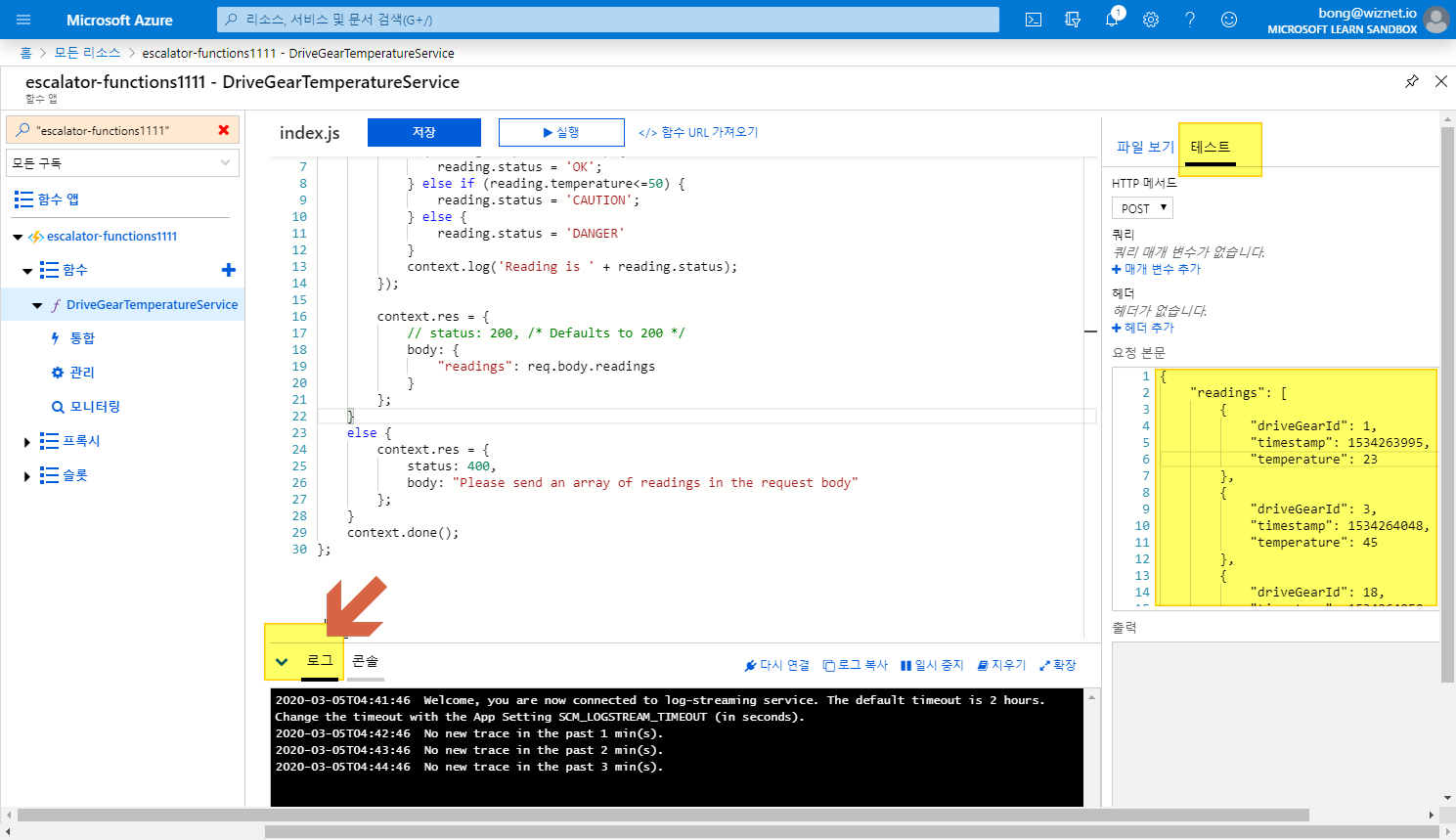
Task: Open the 모든 구독 subscription dropdown
Action: [122, 162]
